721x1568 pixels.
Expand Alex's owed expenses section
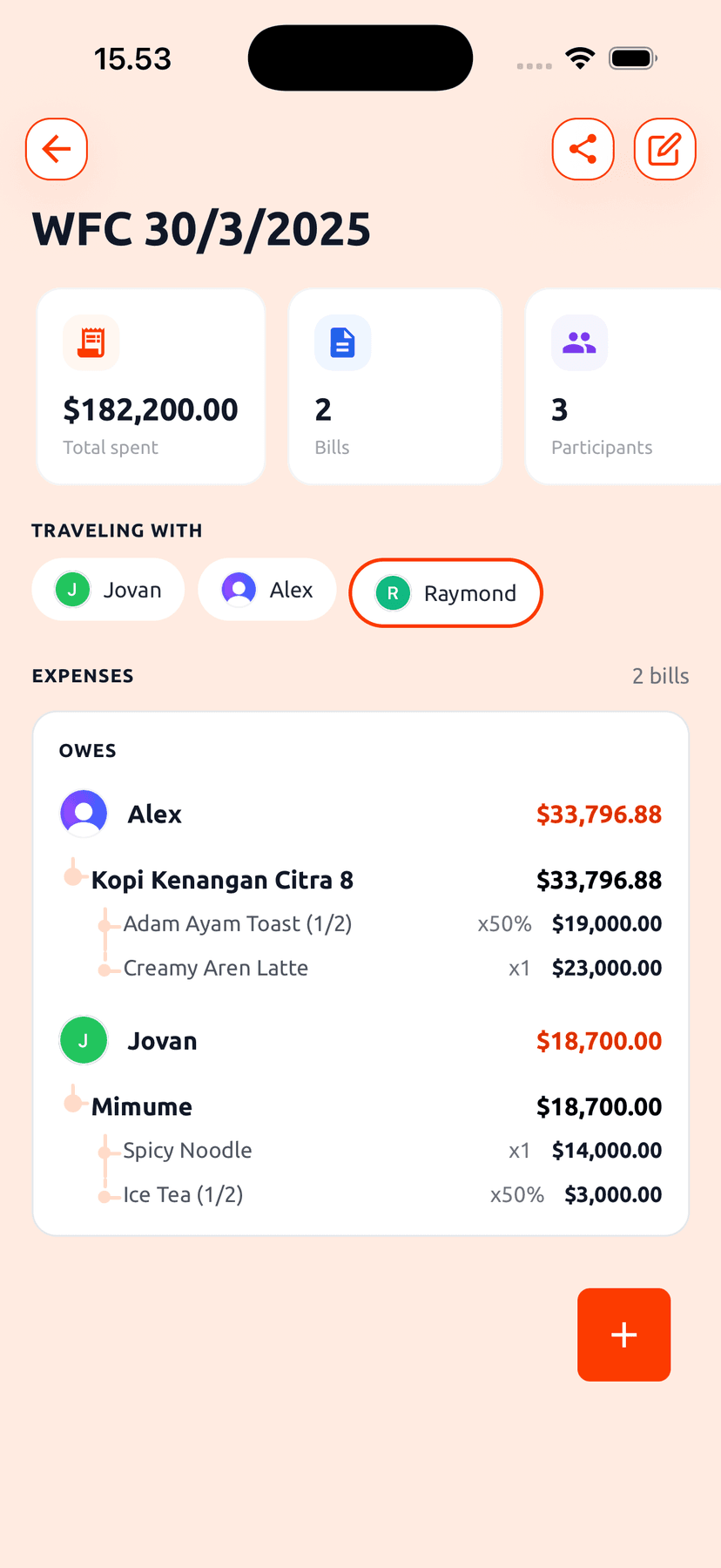pyautogui.click(x=154, y=813)
